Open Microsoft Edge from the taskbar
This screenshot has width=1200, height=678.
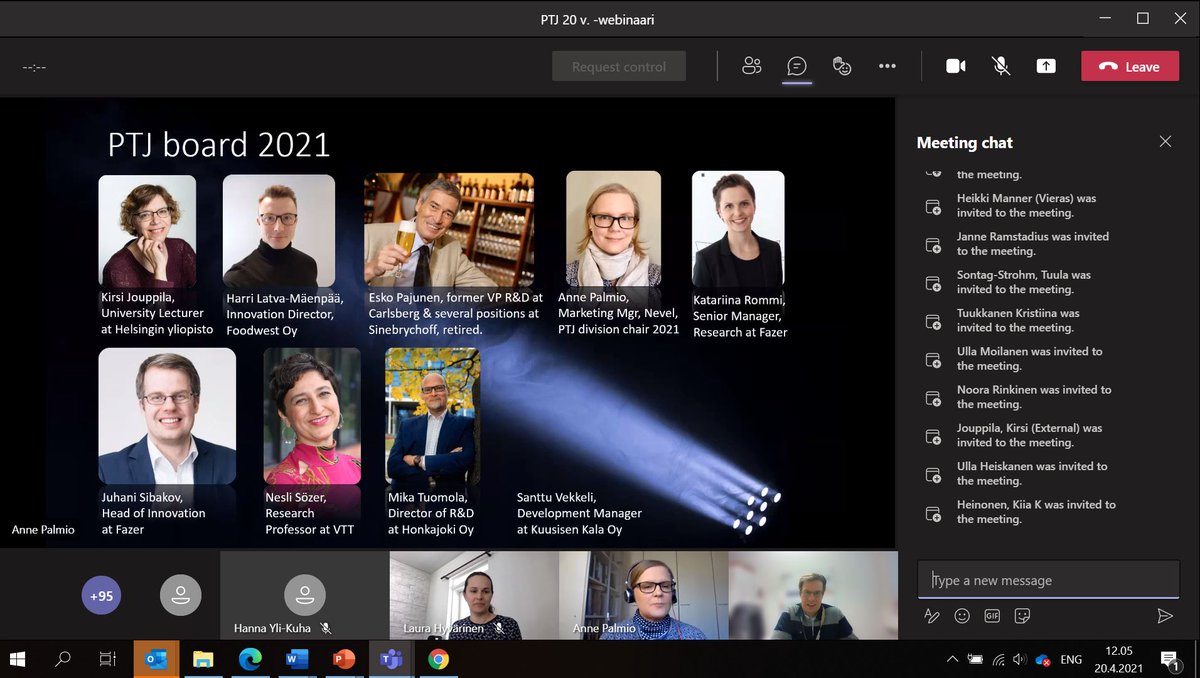[250, 659]
